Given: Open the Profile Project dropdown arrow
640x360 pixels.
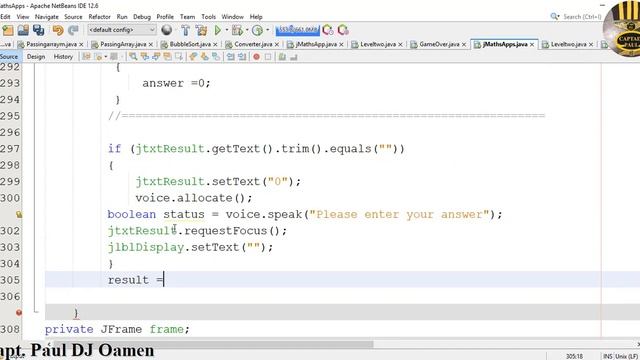Looking at the screenshot, I should [268, 30].
